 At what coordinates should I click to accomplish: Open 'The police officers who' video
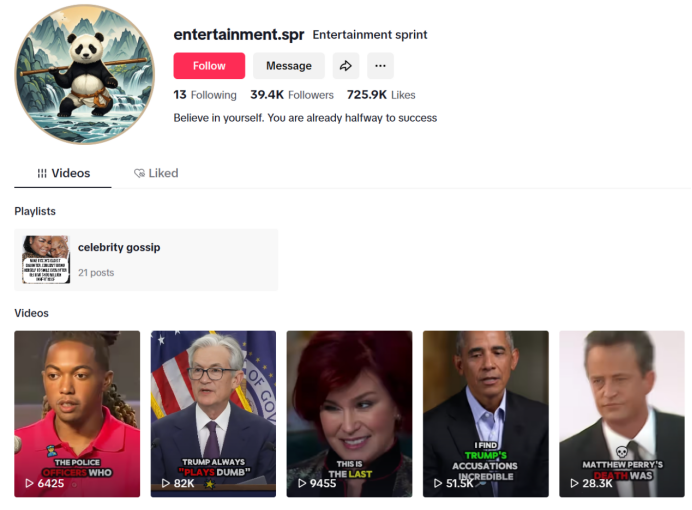point(77,414)
